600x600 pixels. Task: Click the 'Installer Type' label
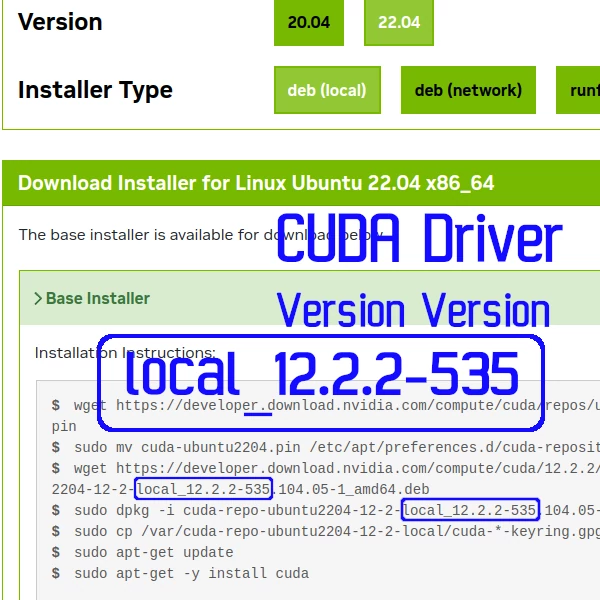click(95, 90)
